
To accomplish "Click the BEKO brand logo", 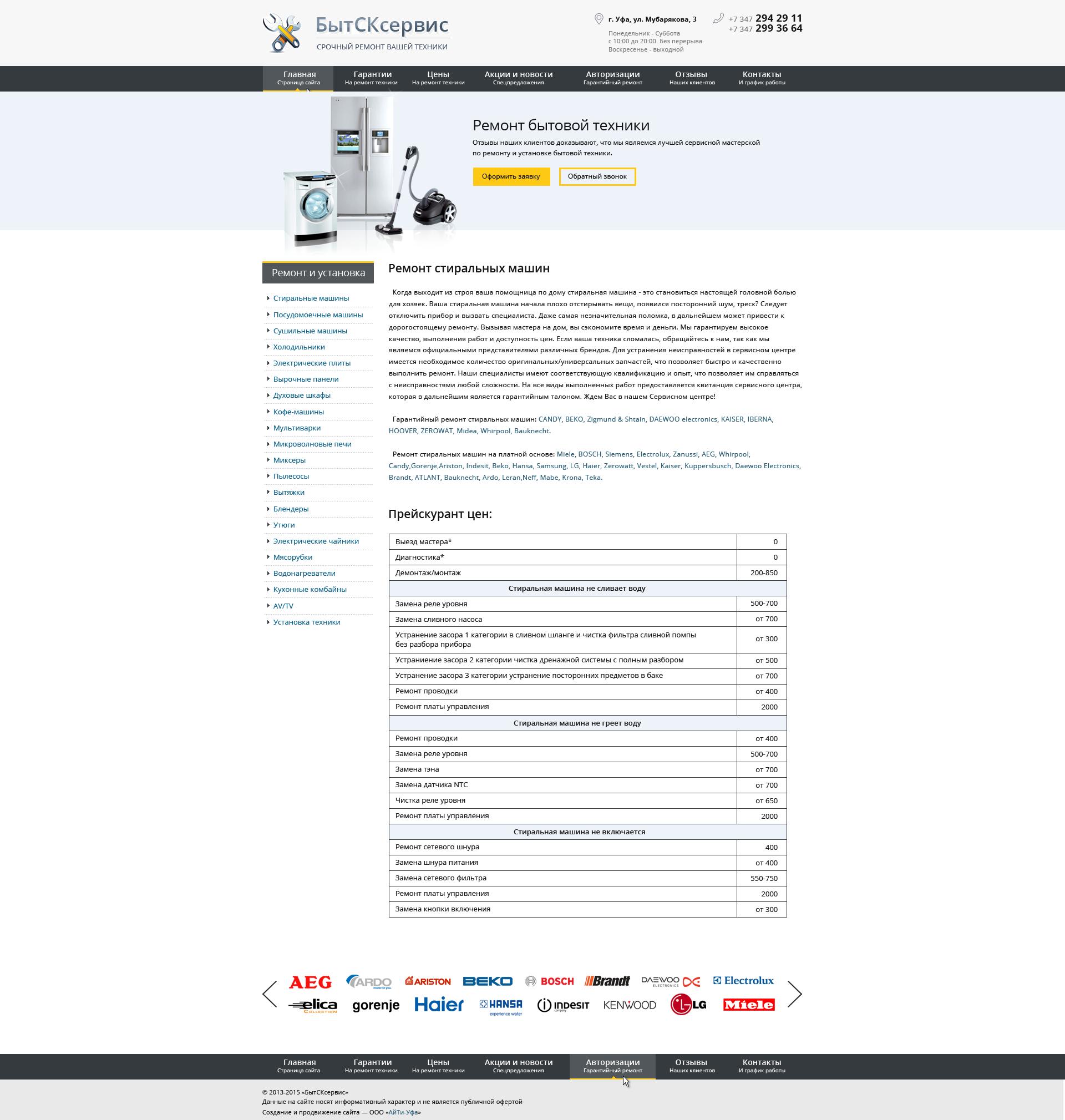I will [x=488, y=981].
